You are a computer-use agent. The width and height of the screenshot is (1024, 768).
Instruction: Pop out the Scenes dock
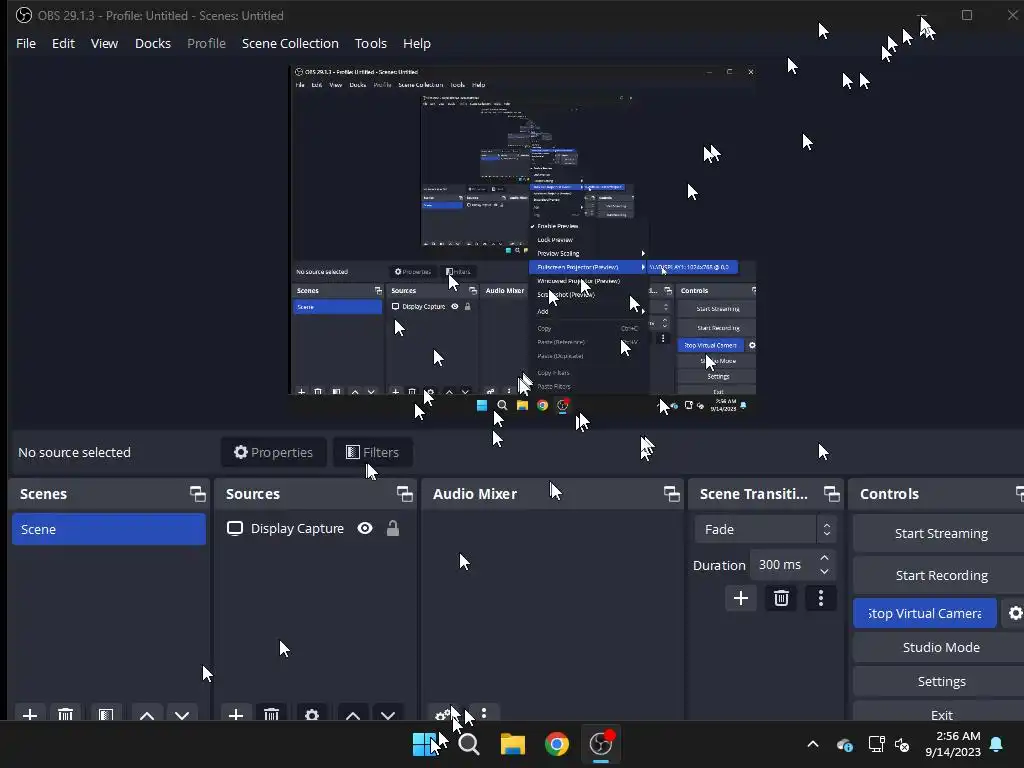pos(197,494)
